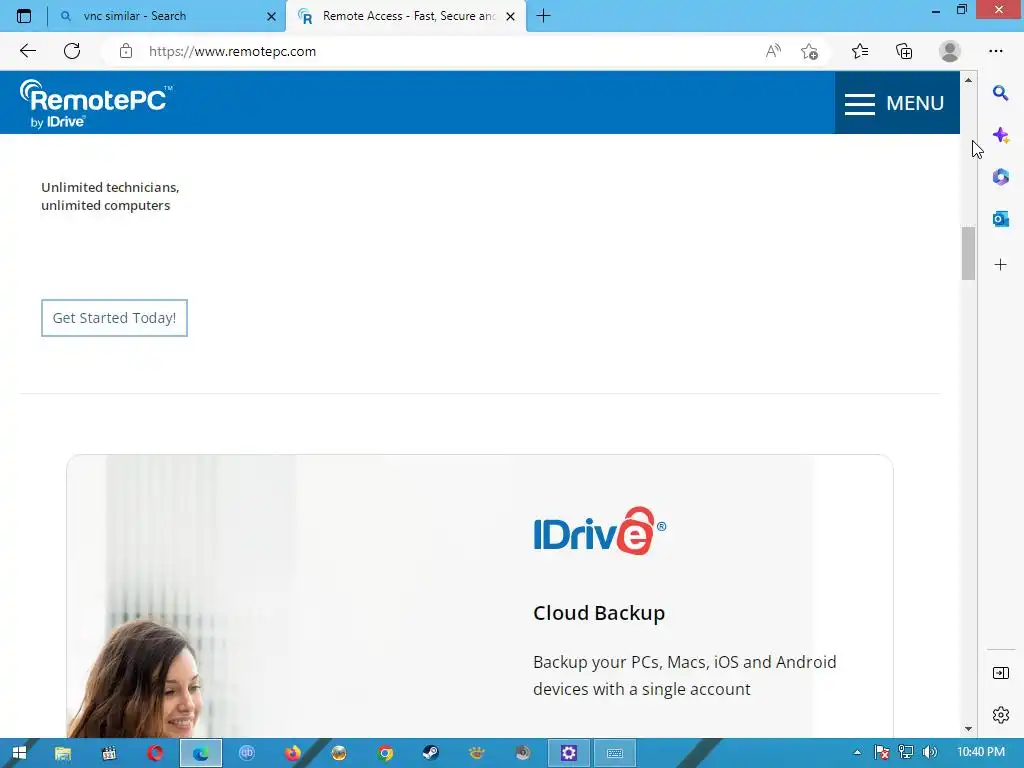This screenshot has height=768, width=1024.
Task: Open qBittorrent taskbar icon
Action: 247,753
